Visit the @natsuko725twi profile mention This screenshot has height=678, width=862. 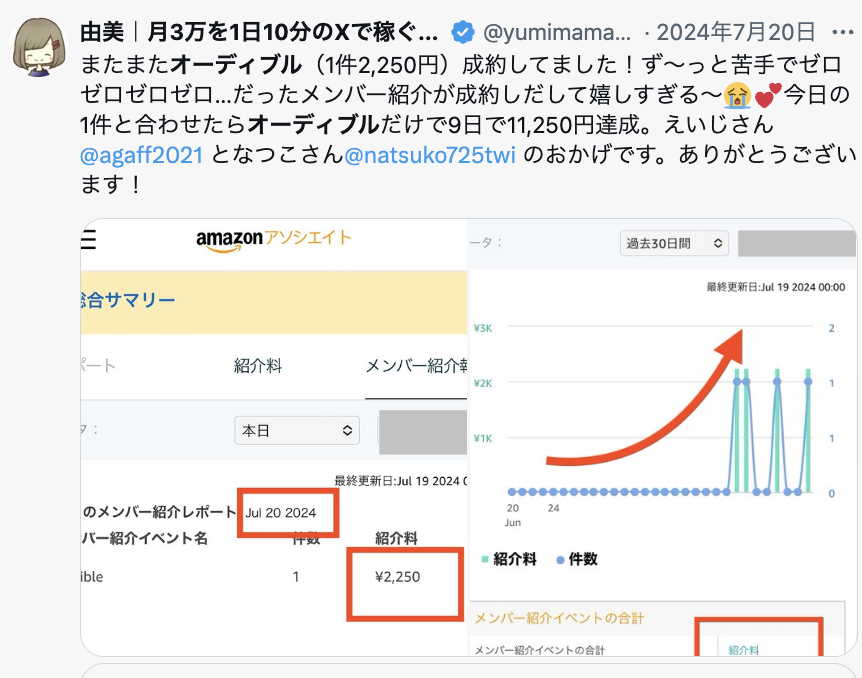click(x=430, y=155)
